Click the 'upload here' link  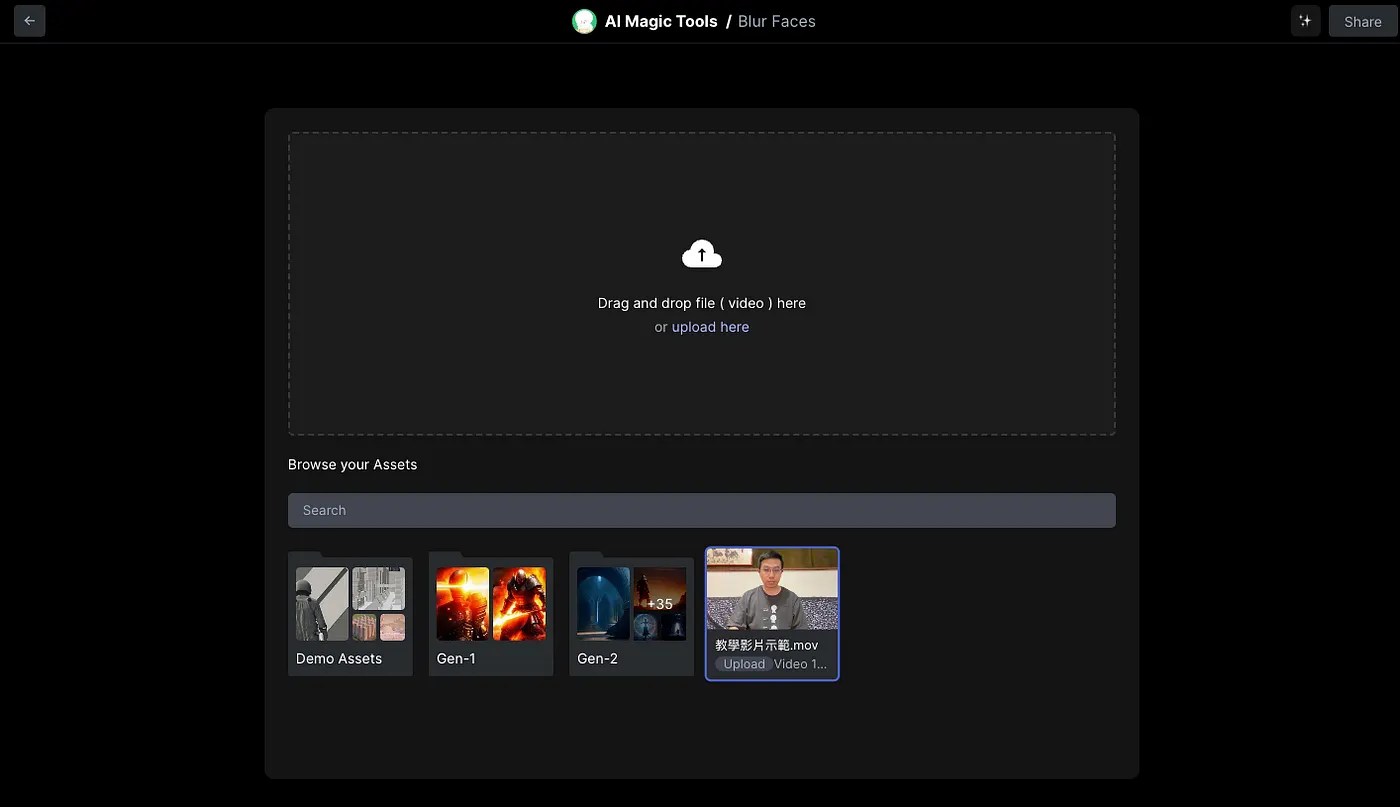click(710, 327)
